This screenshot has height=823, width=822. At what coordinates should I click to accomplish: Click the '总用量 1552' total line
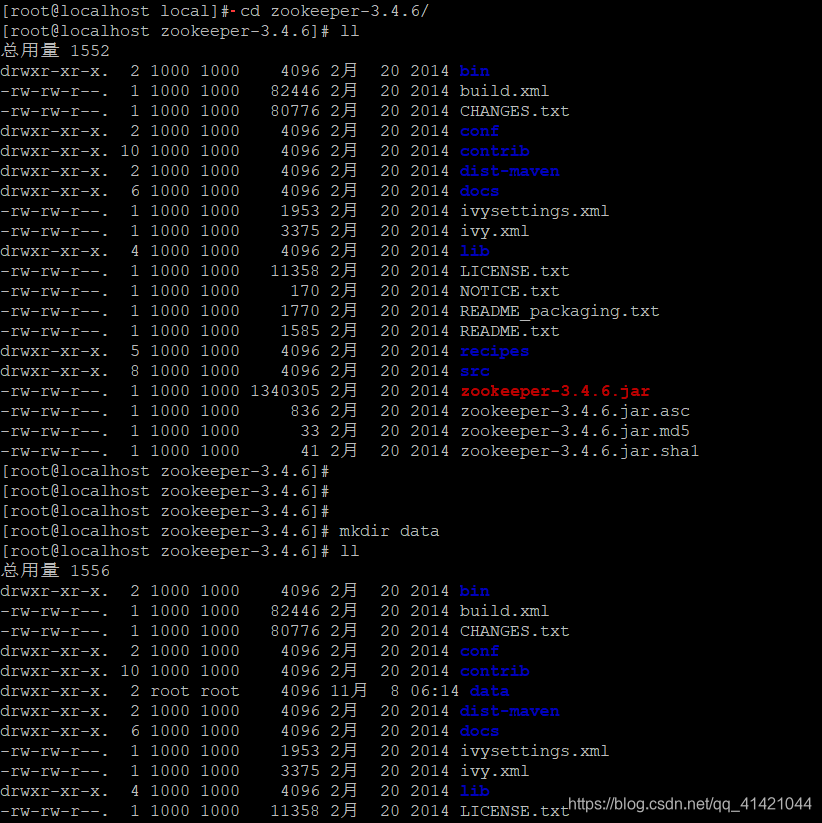55,51
